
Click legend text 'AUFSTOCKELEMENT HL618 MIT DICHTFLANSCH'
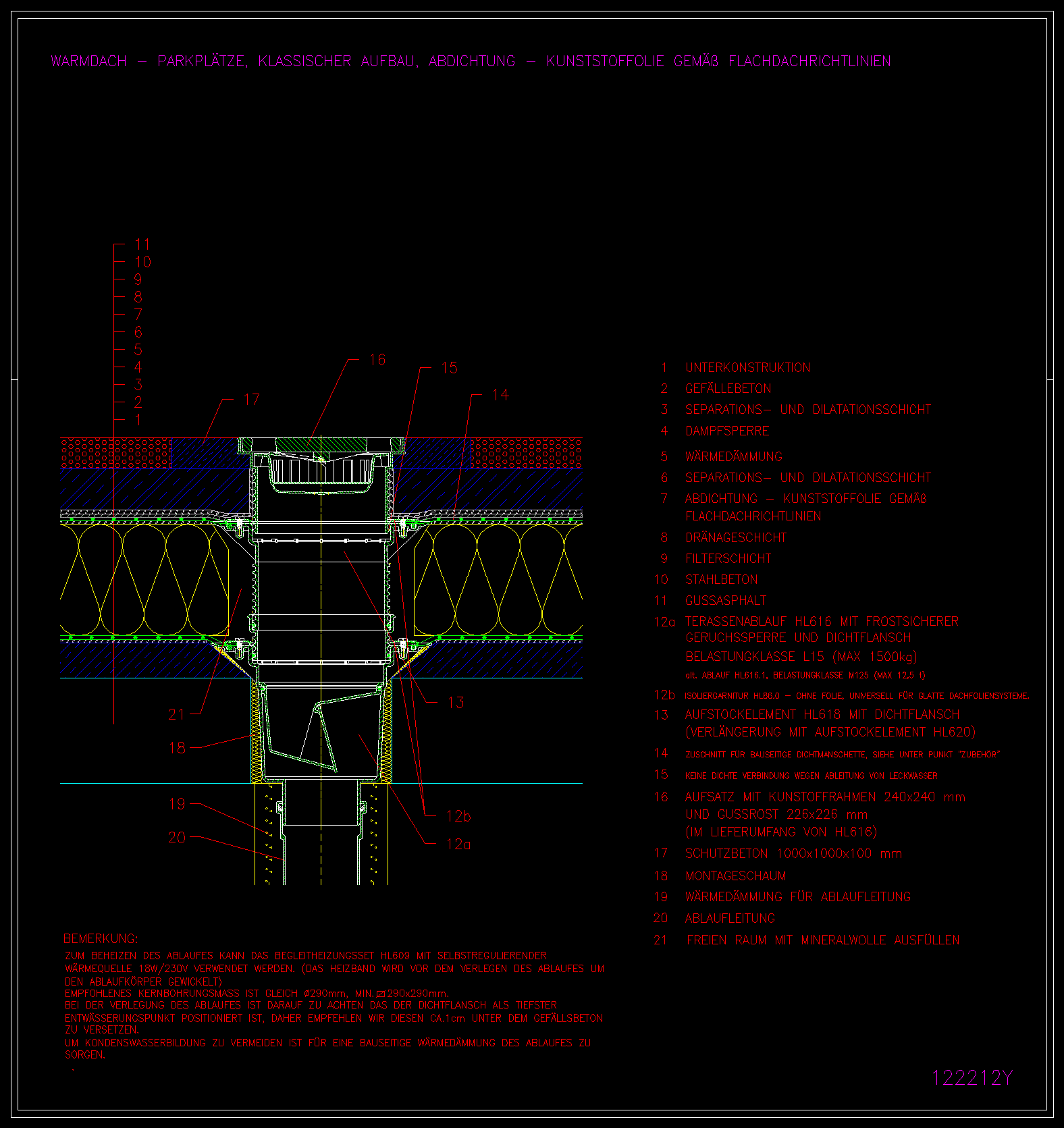point(822,715)
